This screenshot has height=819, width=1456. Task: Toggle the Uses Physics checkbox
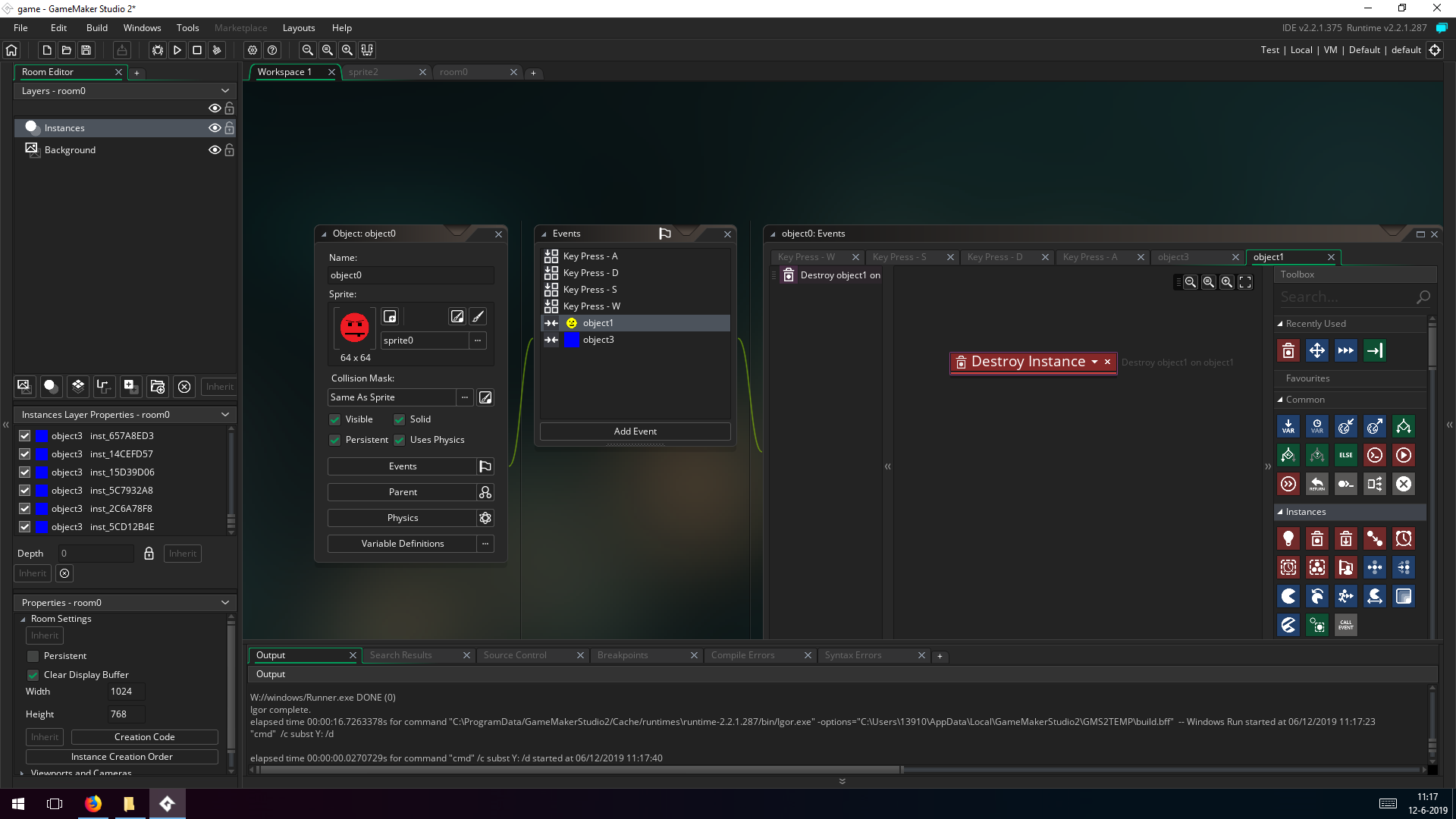coord(400,440)
